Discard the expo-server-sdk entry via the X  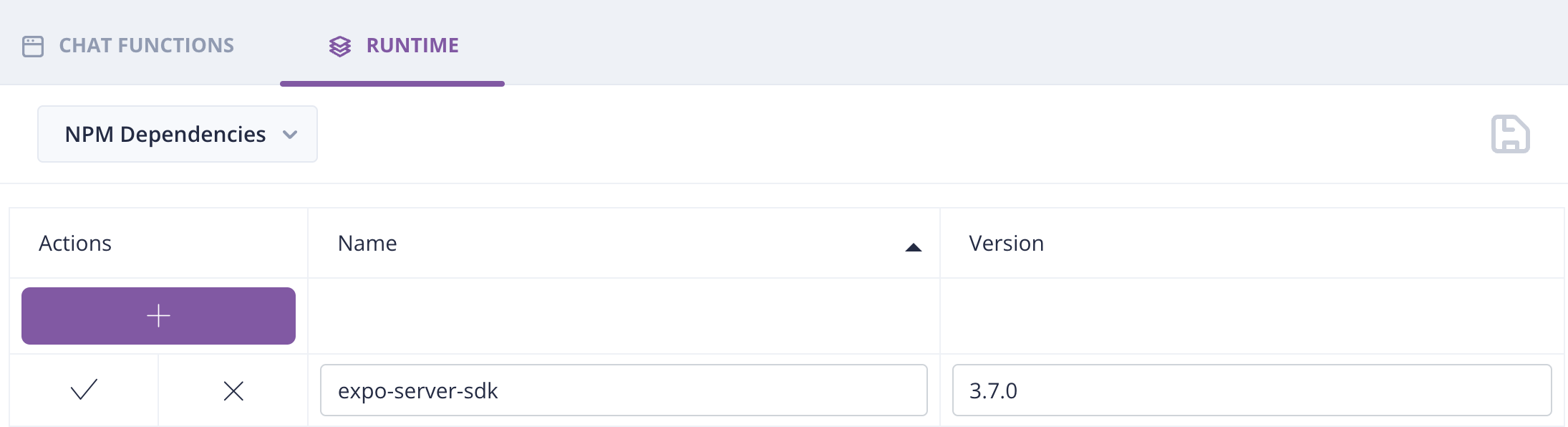(x=233, y=390)
